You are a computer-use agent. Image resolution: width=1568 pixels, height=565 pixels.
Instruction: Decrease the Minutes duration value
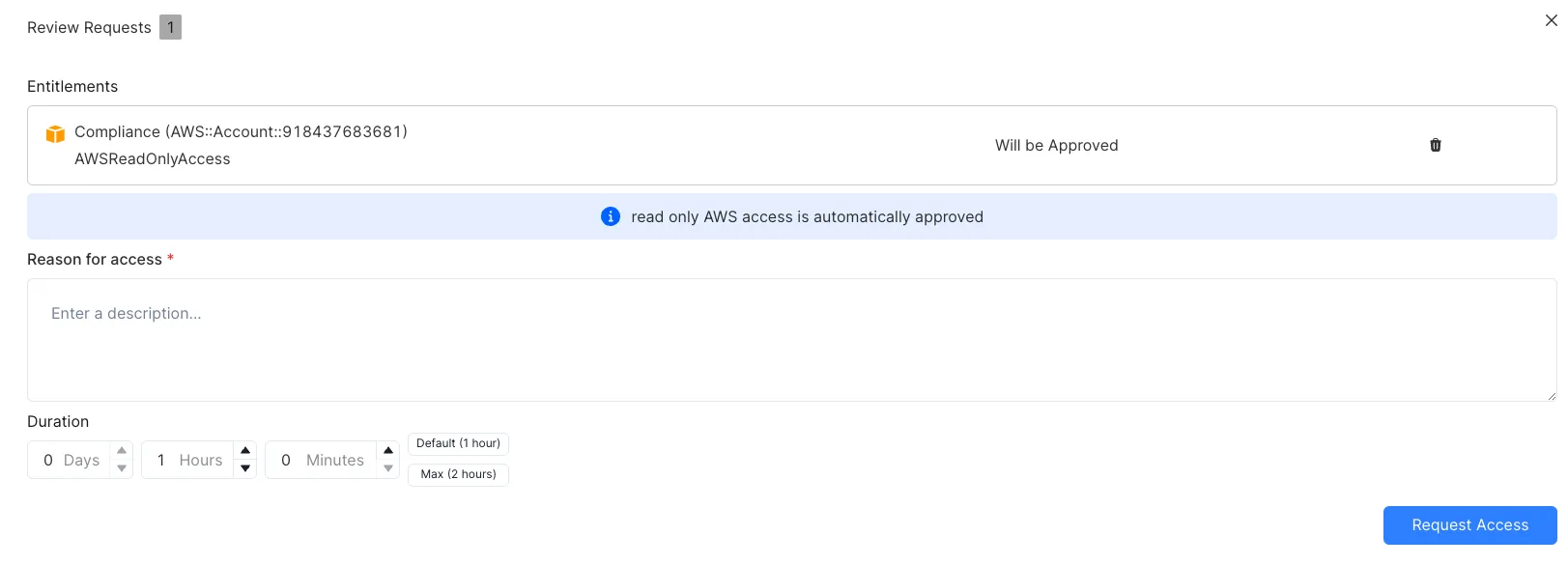pos(388,468)
